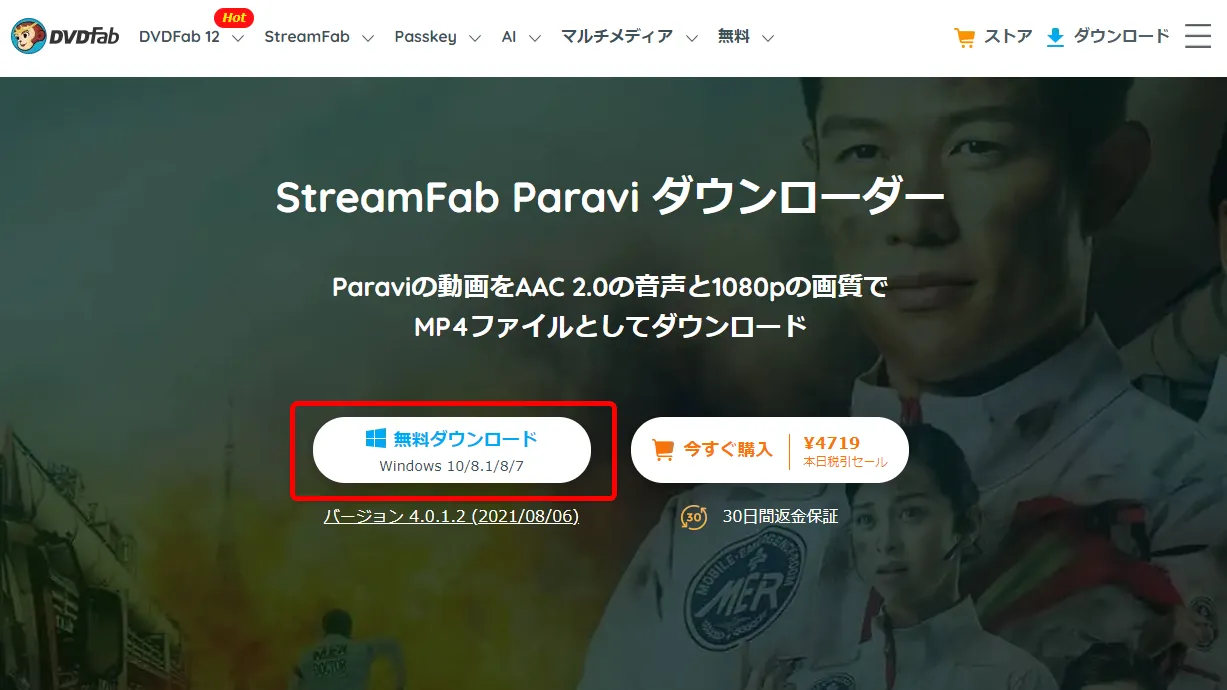Expand the AI dropdown chevron
The image size is (1227, 690).
pyautogui.click(x=535, y=38)
